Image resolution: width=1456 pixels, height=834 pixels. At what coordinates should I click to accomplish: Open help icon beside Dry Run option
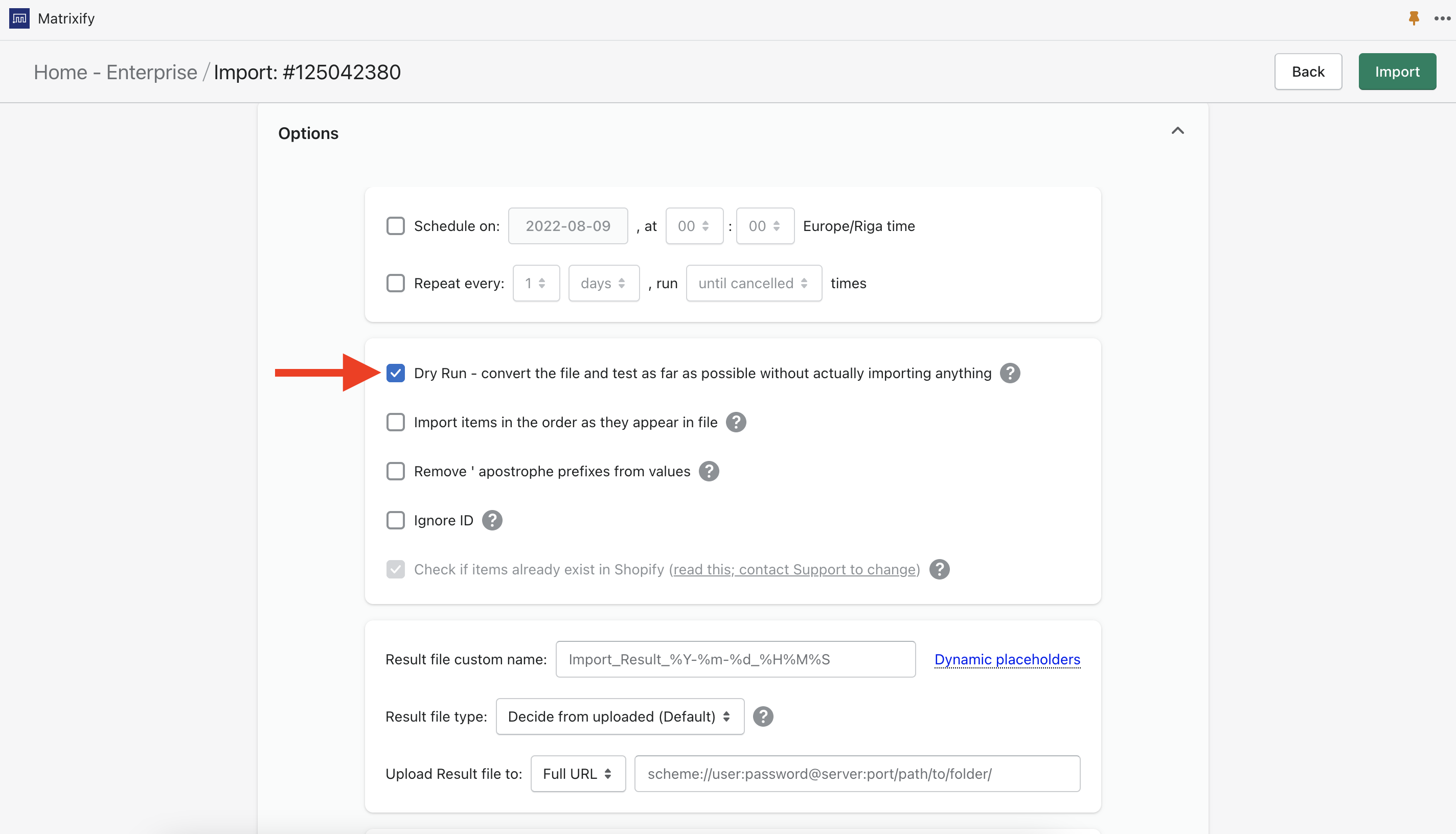(1010, 374)
